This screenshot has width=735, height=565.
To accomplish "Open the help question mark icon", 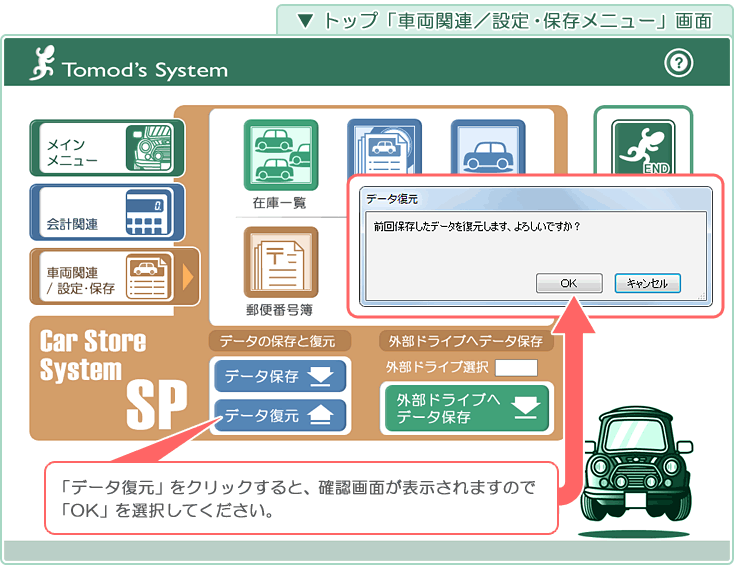I will click(678, 63).
